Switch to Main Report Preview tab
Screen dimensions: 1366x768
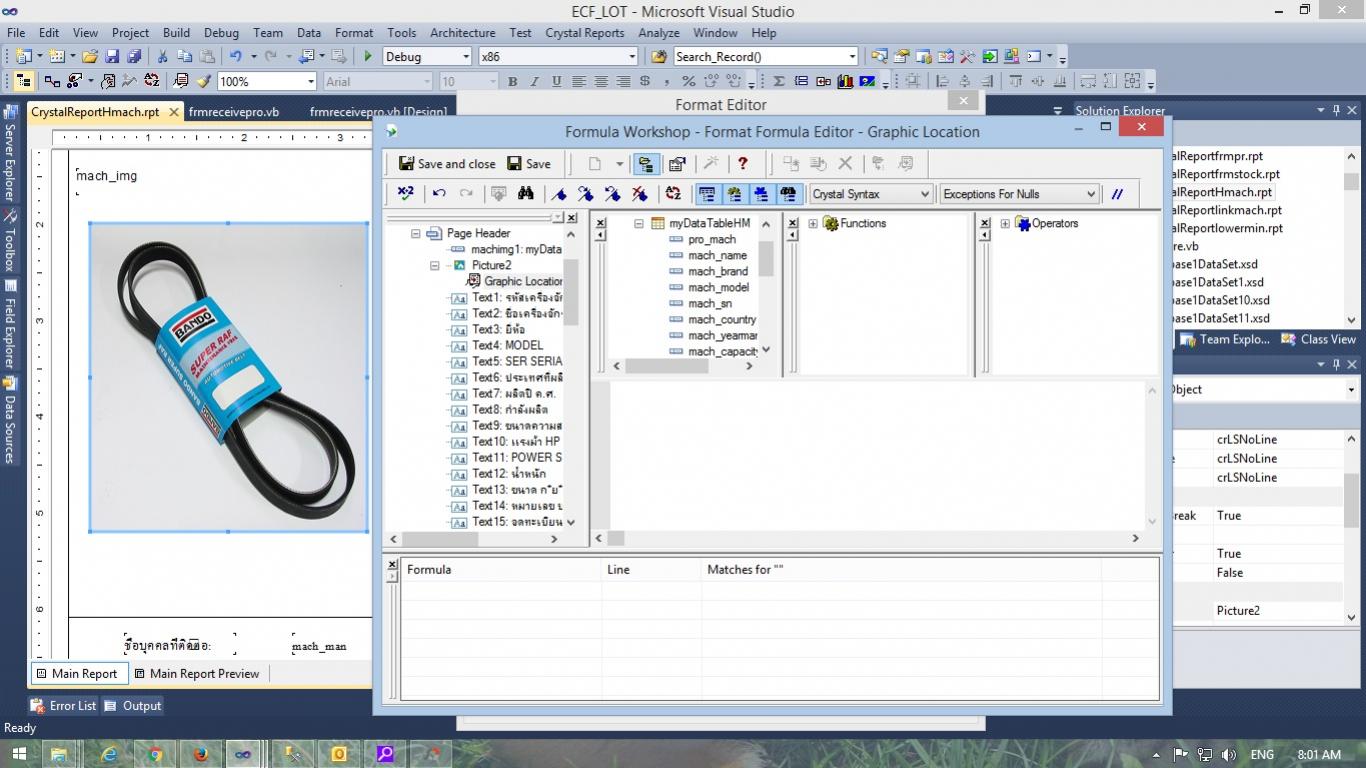click(x=196, y=674)
